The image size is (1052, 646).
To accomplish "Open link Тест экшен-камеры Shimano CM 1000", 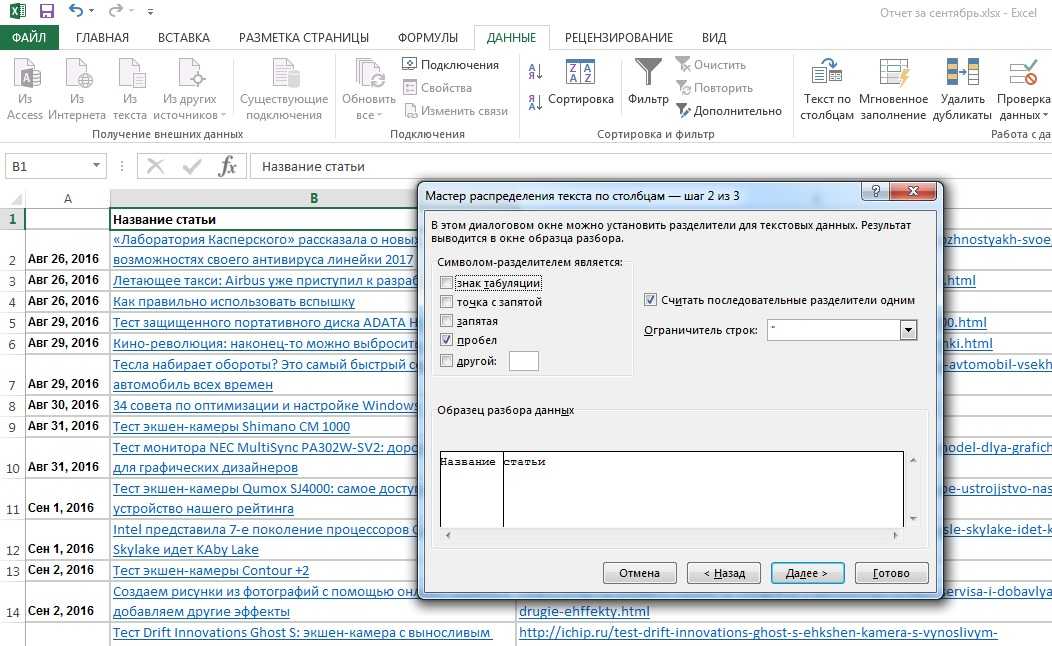I will tap(231, 427).
